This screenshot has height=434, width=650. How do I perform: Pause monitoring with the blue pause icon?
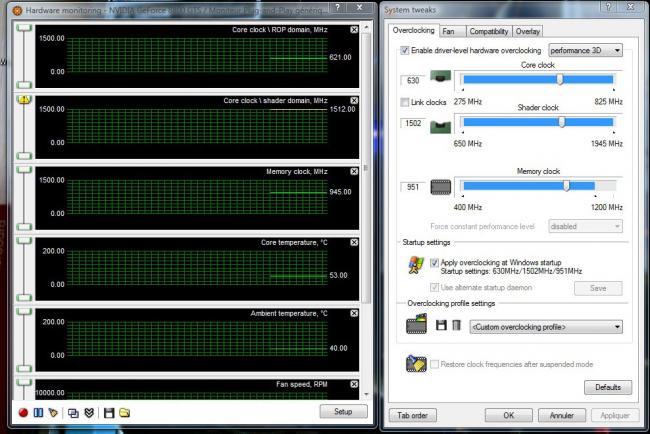pos(38,412)
